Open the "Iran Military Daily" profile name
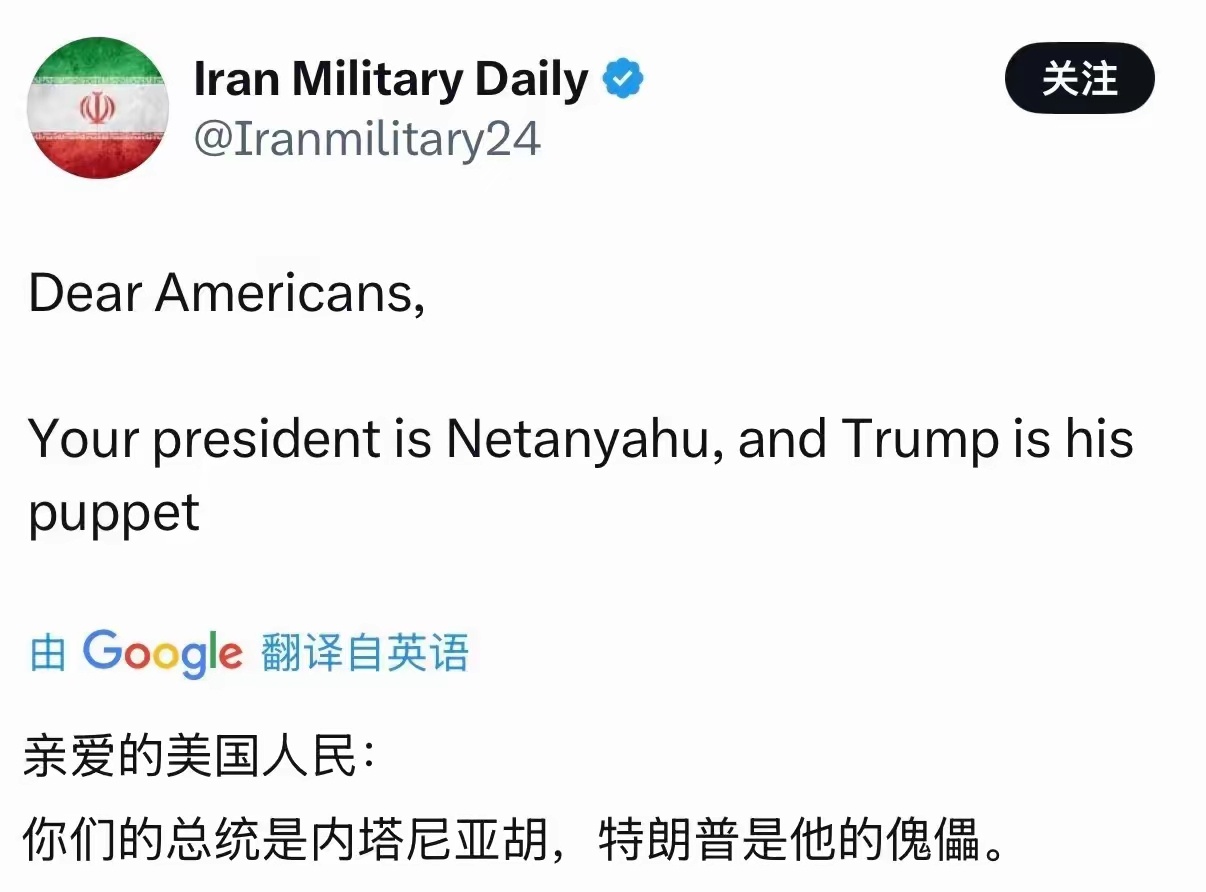The image size is (1206, 892). pyautogui.click(x=390, y=78)
